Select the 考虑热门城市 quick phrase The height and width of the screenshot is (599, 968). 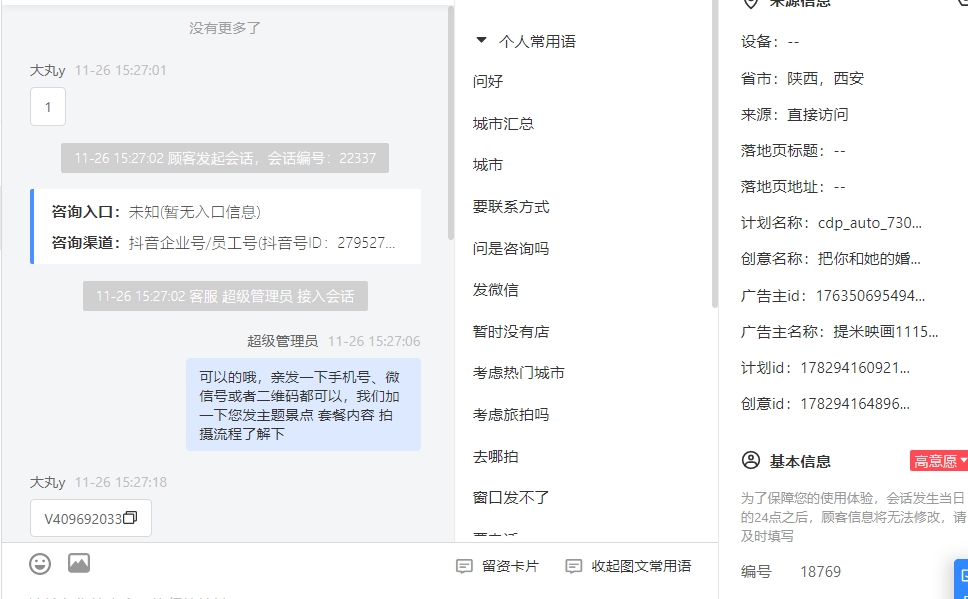pyautogui.click(x=519, y=373)
